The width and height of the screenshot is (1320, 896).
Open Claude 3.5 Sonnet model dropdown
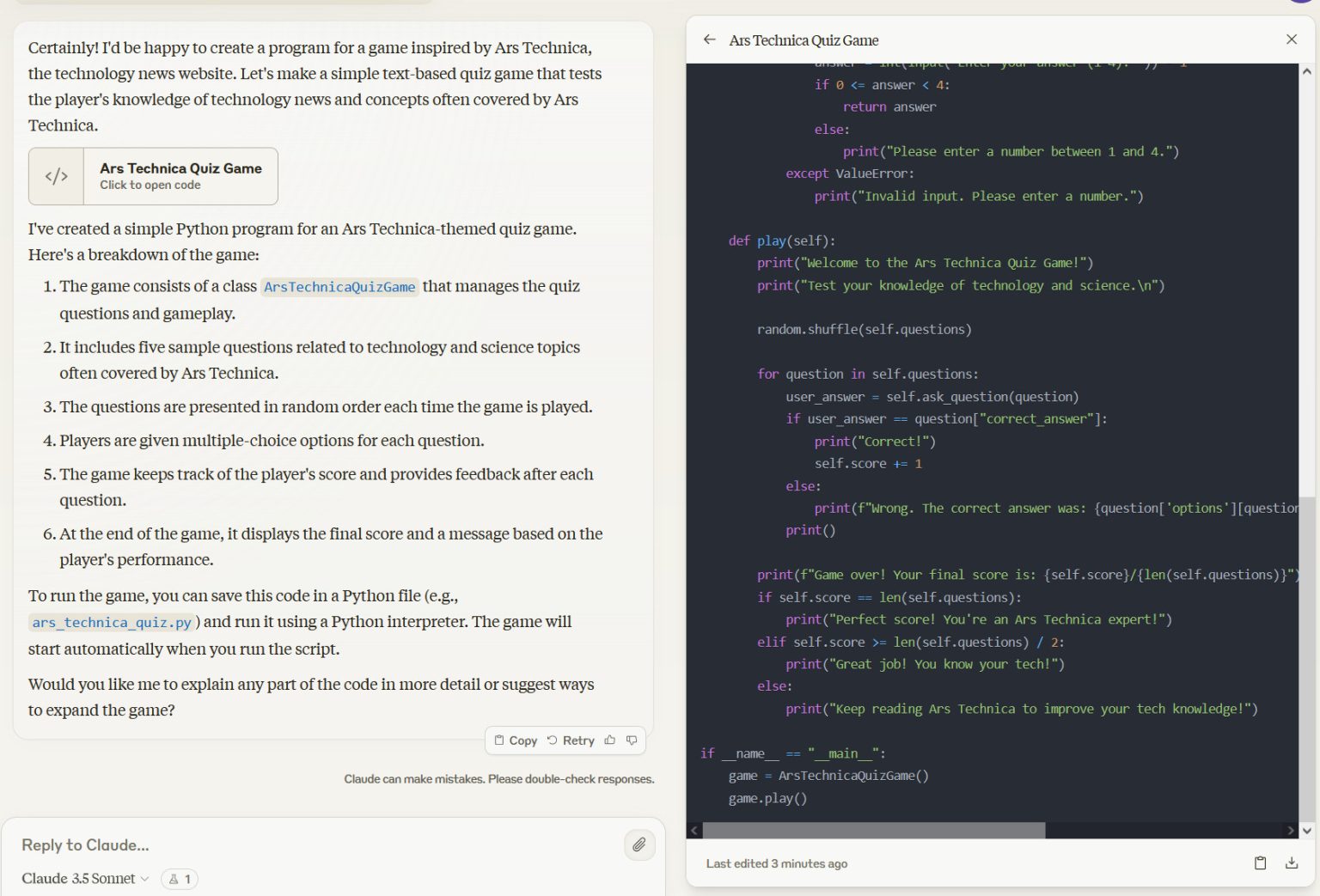85,879
